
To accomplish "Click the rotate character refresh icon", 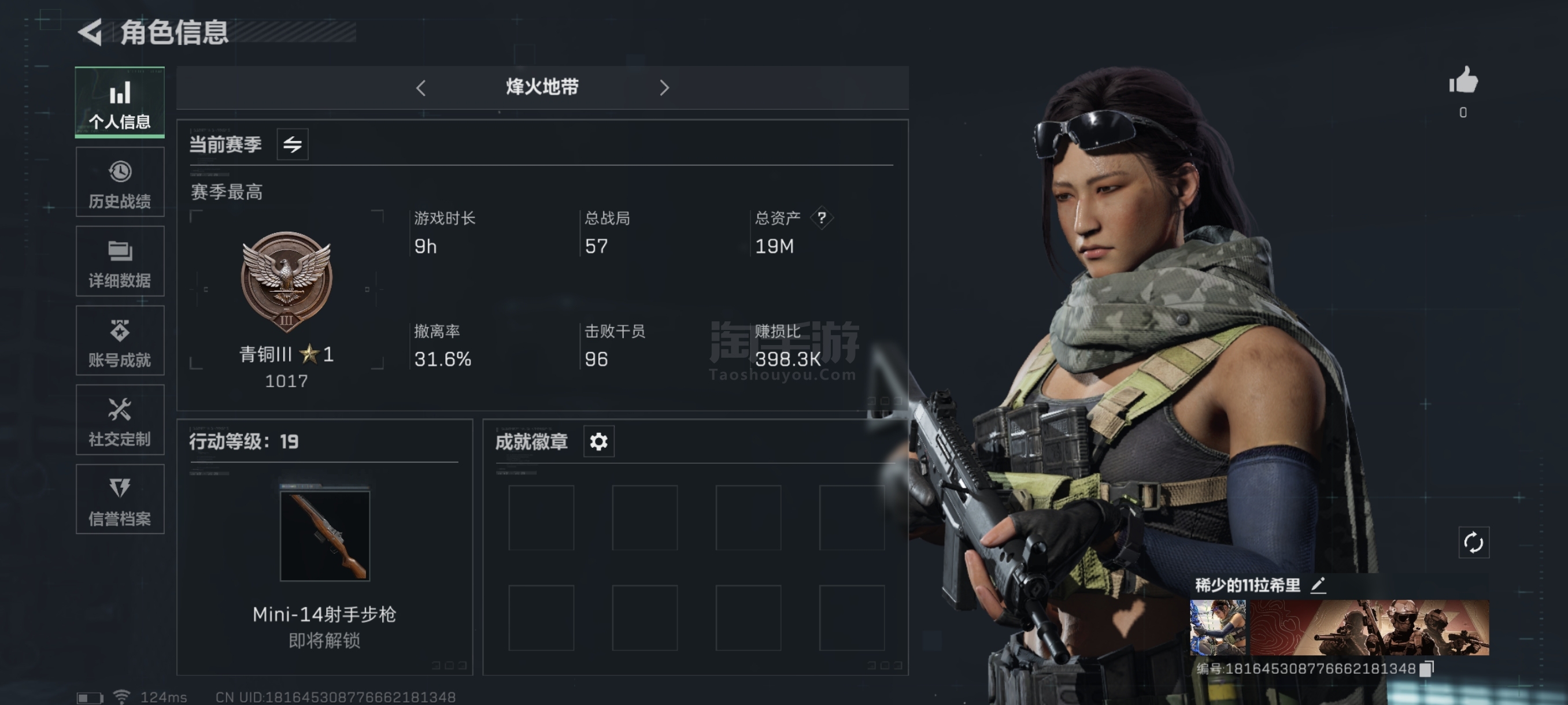I will [1473, 543].
